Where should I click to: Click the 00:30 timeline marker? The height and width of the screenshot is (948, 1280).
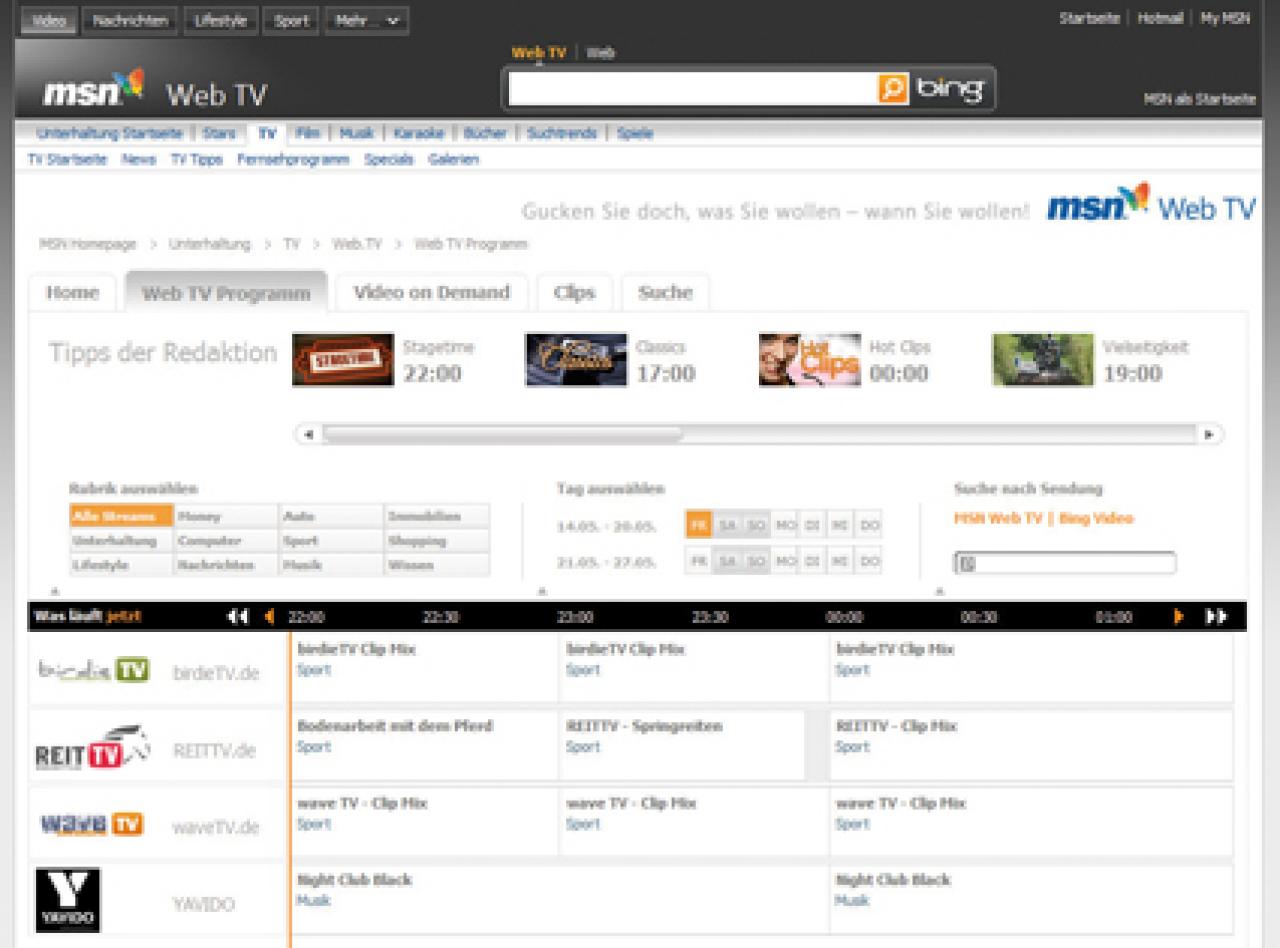pos(979,617)
